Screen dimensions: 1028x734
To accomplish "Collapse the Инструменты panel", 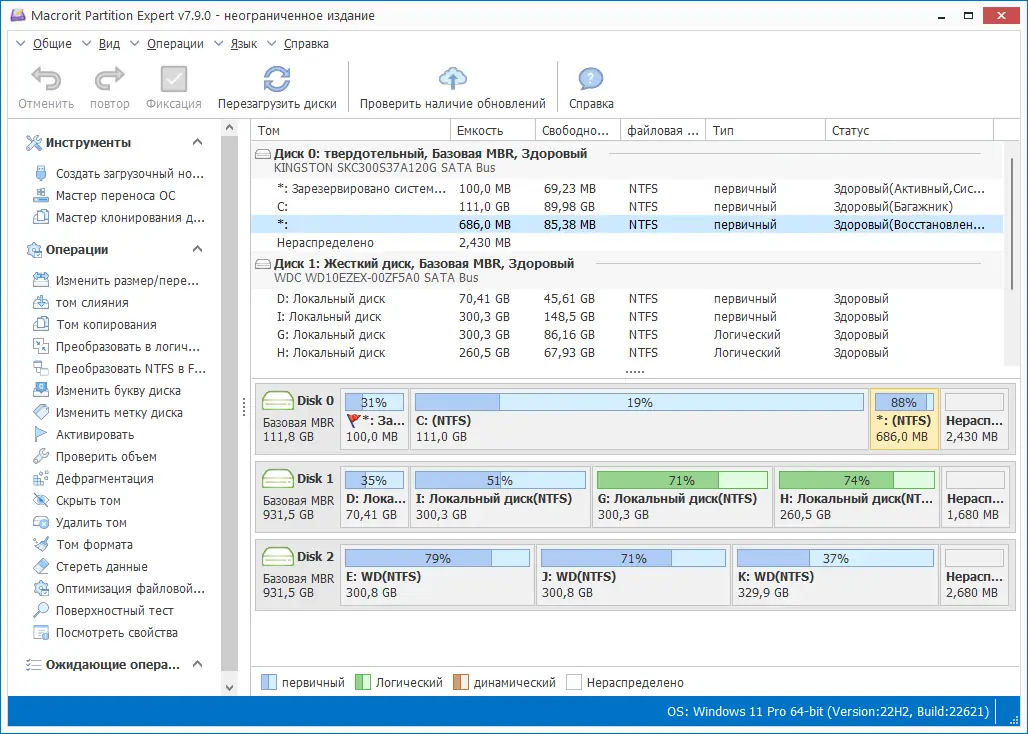I will click(x=197, y=142).
